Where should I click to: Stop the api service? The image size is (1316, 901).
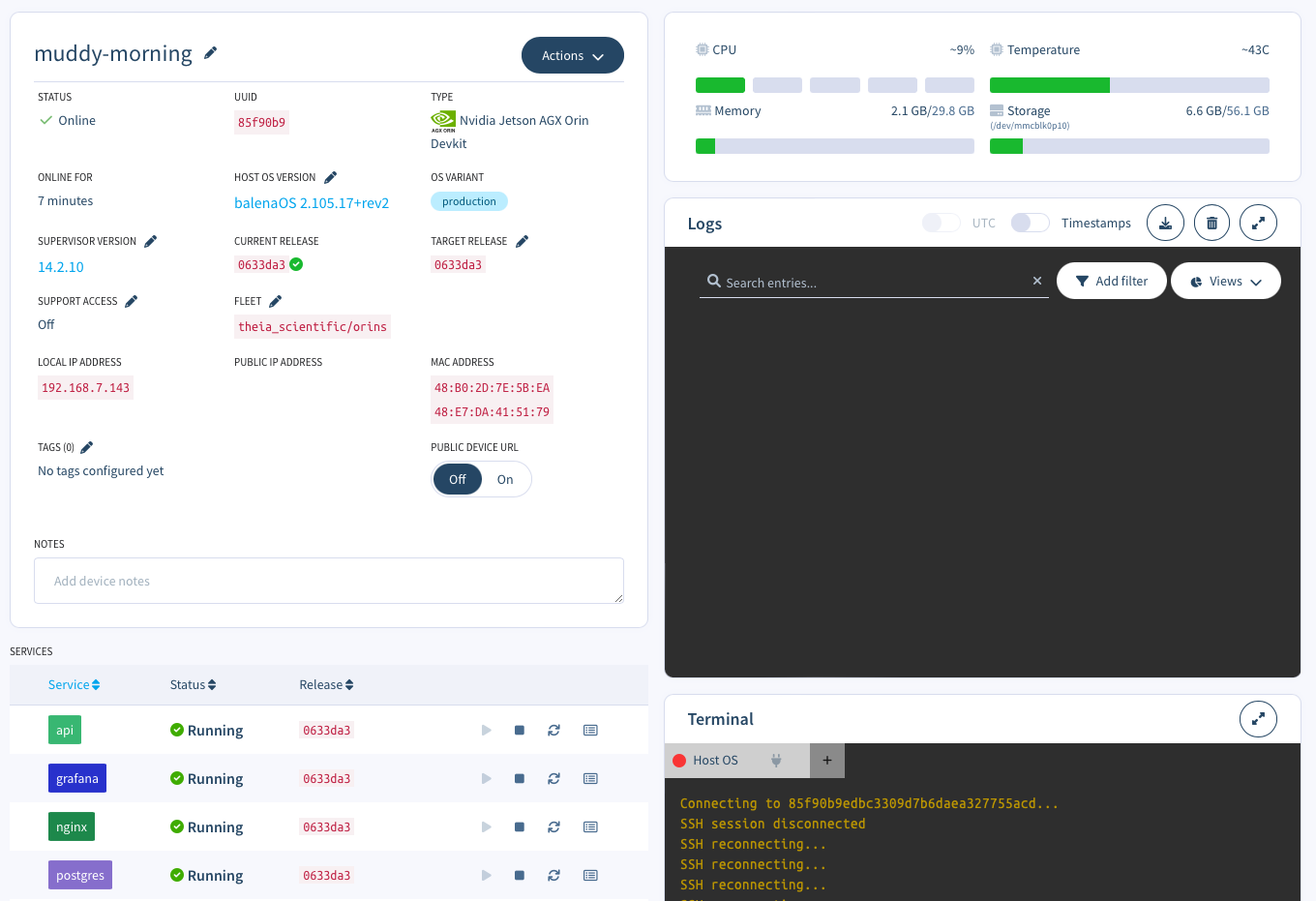(520, 730)
